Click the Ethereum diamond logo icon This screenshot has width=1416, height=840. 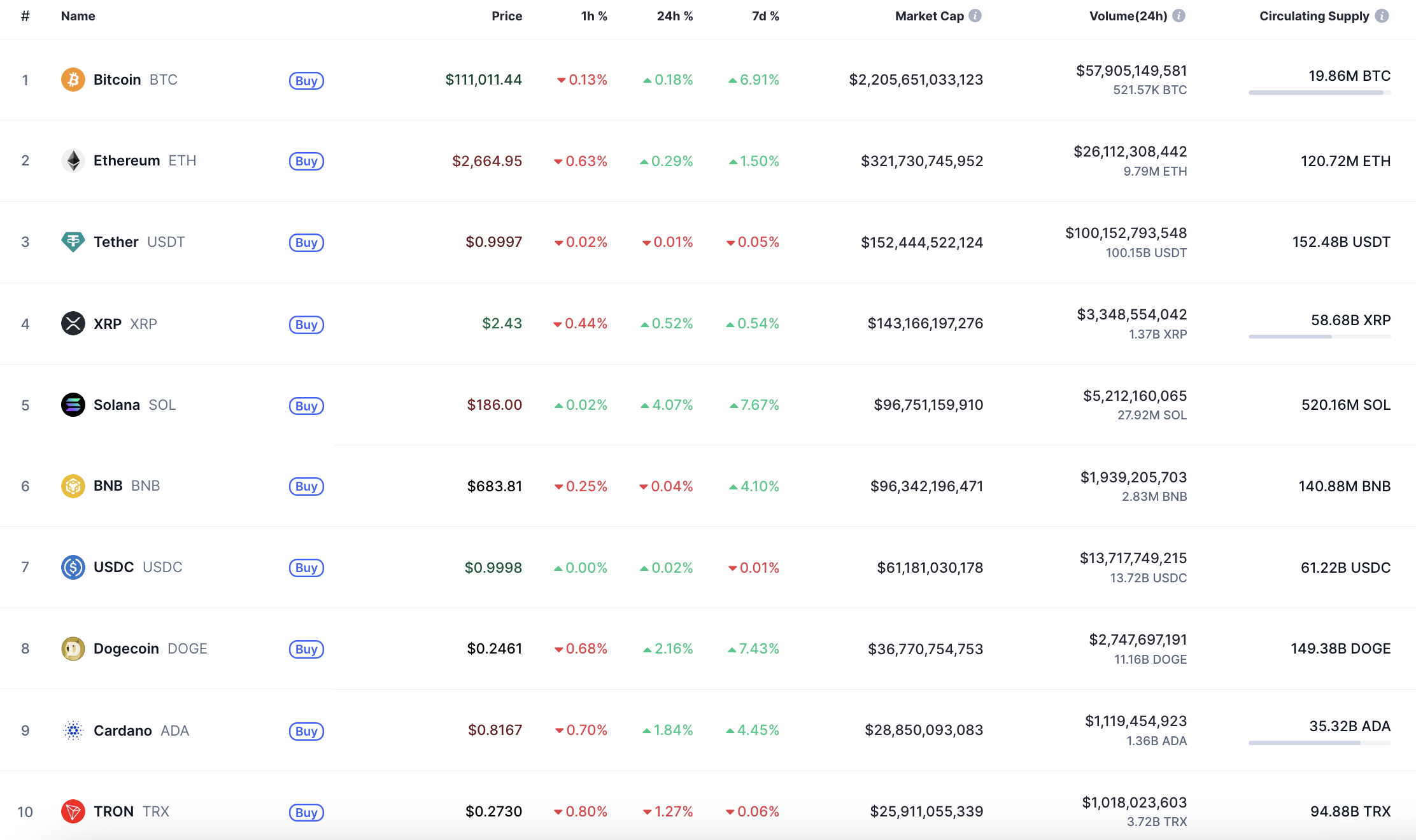pos(73,160)
